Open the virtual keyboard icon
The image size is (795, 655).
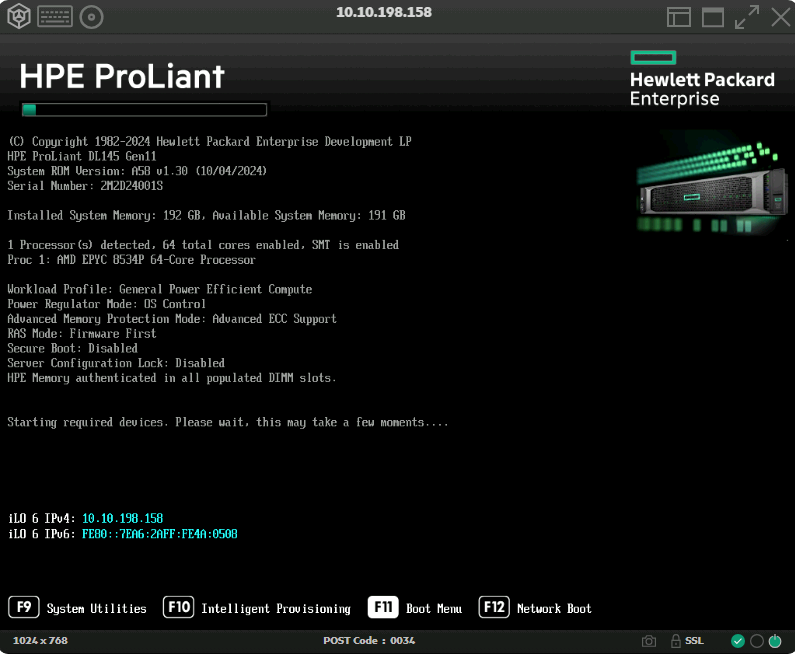tap(55, 16)
